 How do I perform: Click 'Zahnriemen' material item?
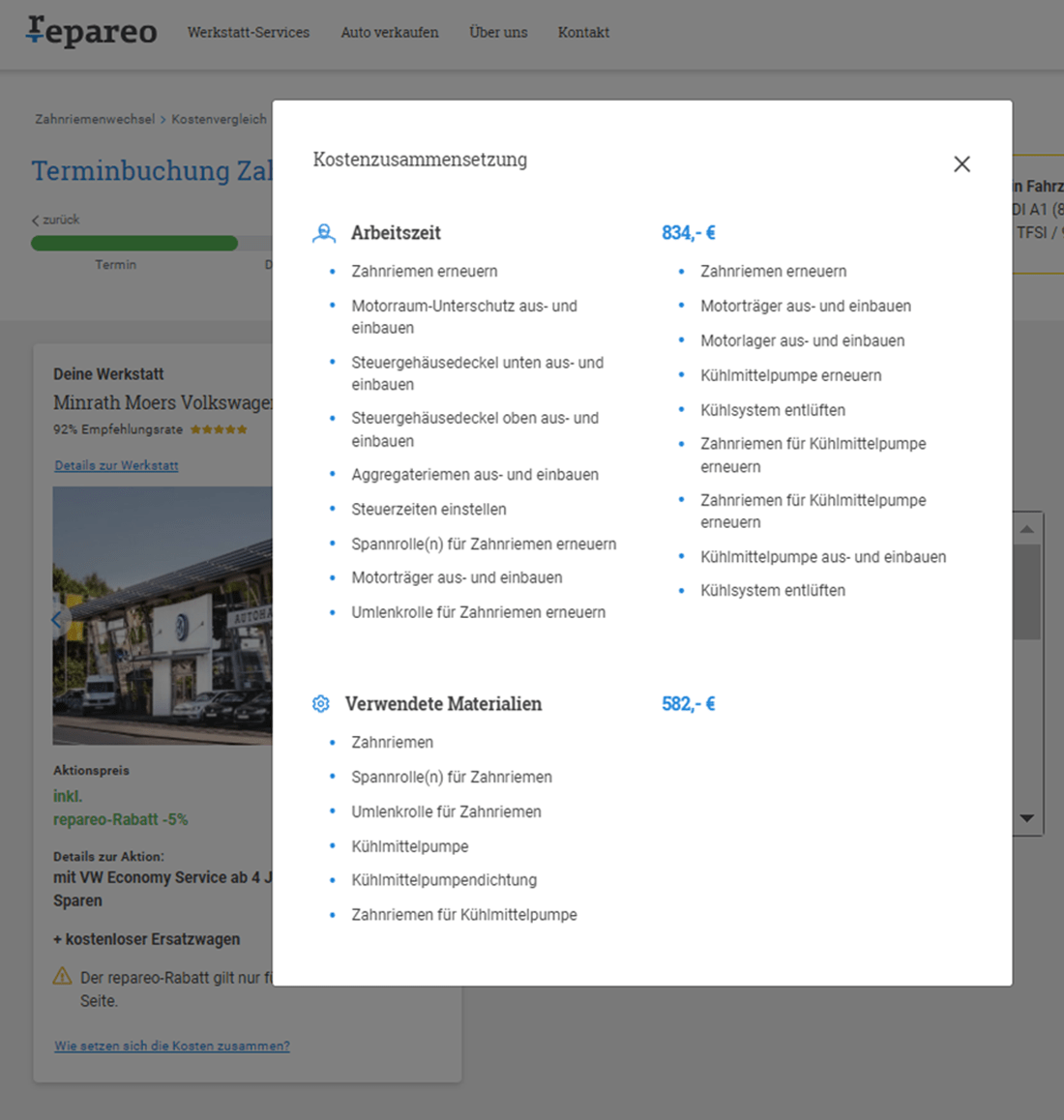click(x=393, y=742)
